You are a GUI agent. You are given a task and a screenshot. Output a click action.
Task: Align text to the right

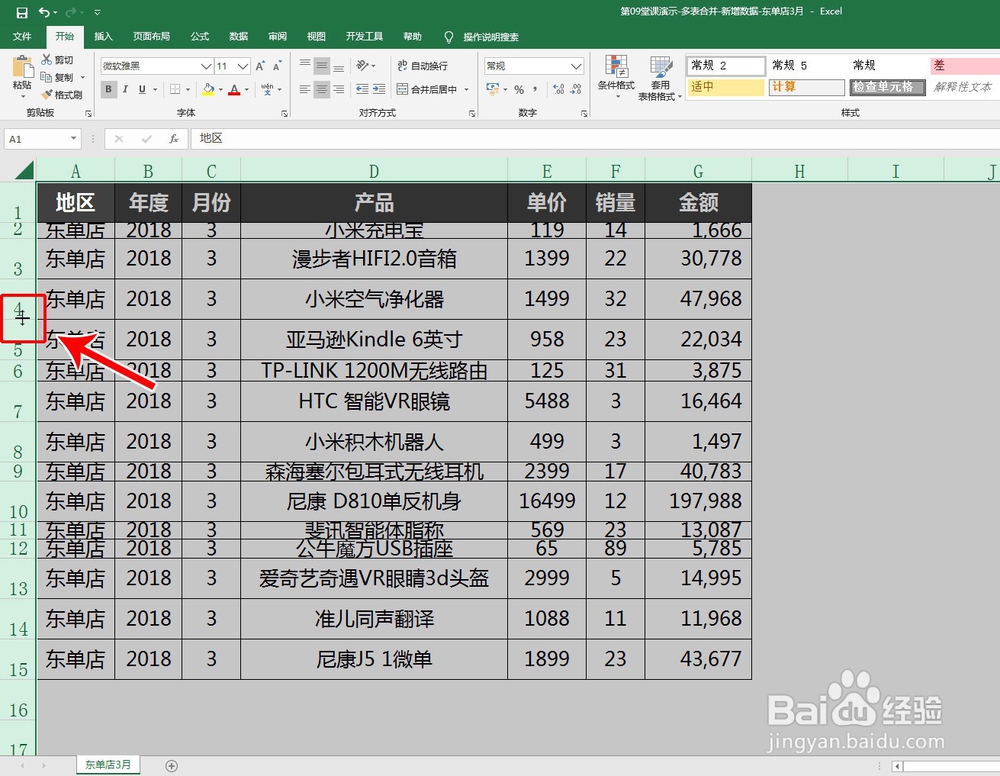[x=339, y=89]
